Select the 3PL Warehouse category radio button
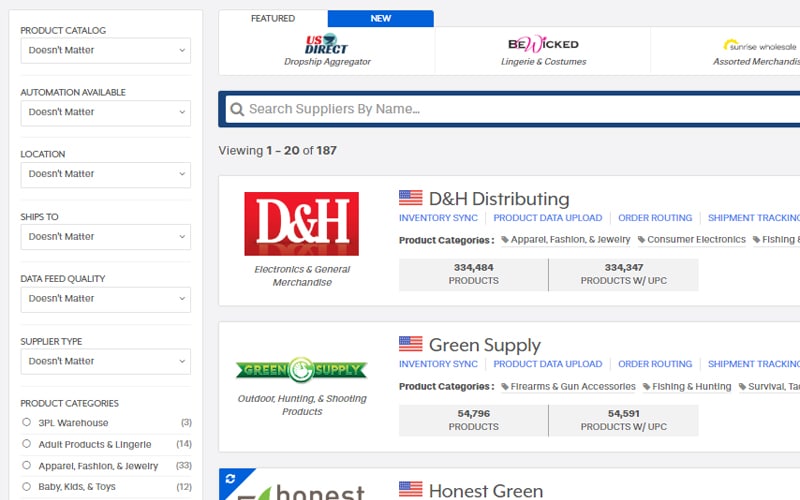The image size is (800, 500). coord(27,422)
